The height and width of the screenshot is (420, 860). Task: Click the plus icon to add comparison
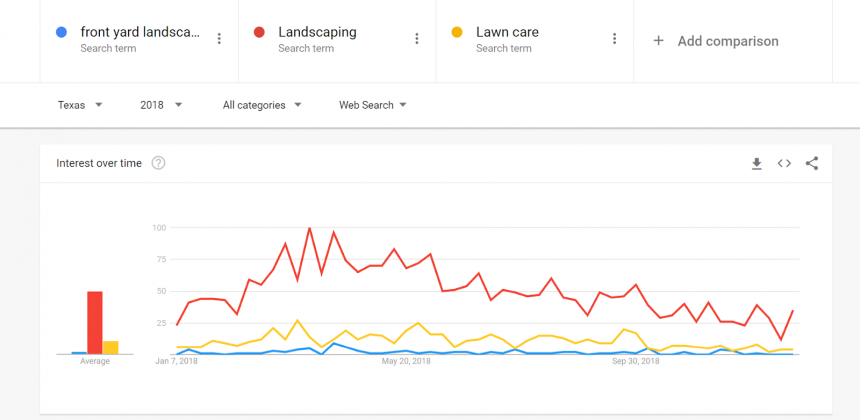tap(658, 41)
